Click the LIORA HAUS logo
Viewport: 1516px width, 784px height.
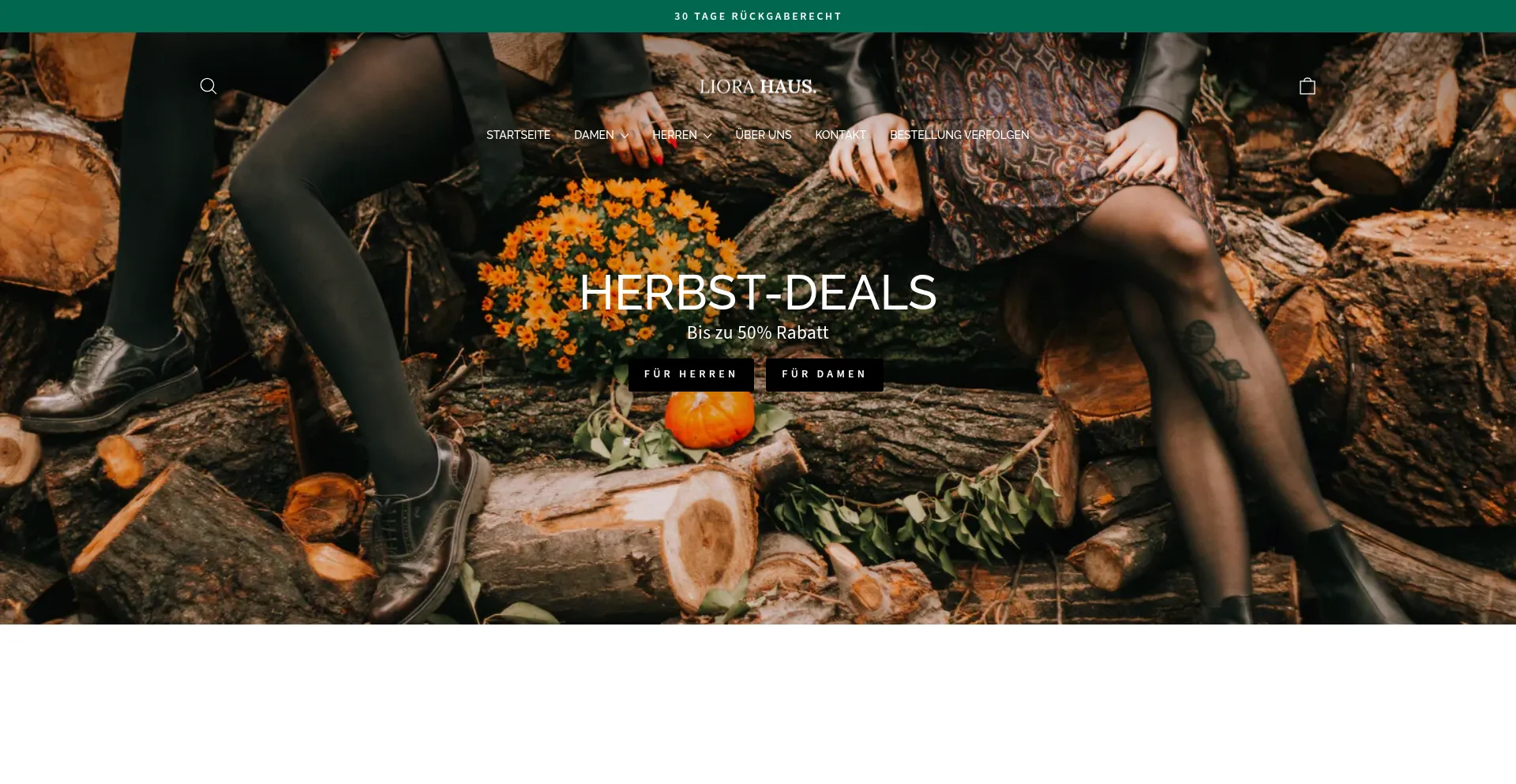coord(758,87)
